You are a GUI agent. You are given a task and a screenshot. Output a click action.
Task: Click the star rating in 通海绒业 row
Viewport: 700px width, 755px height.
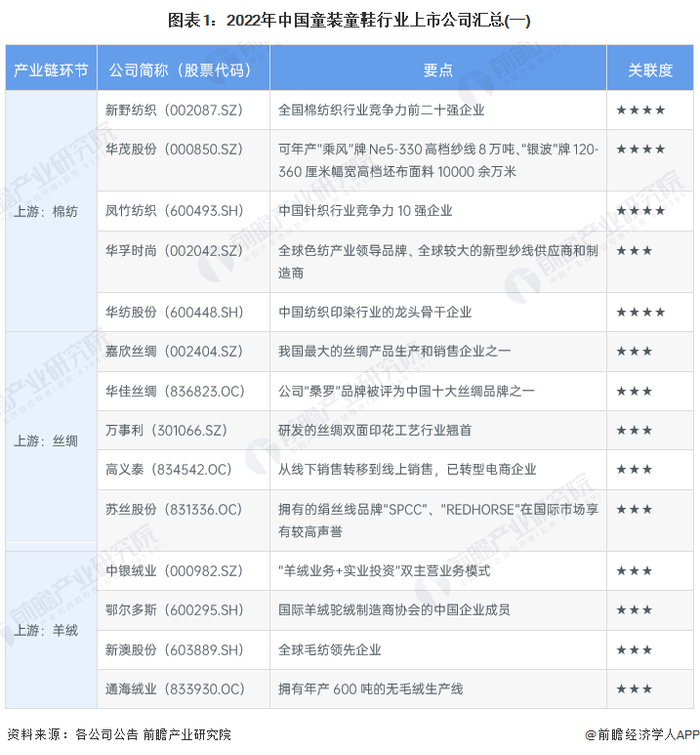[x=635, y=689]
